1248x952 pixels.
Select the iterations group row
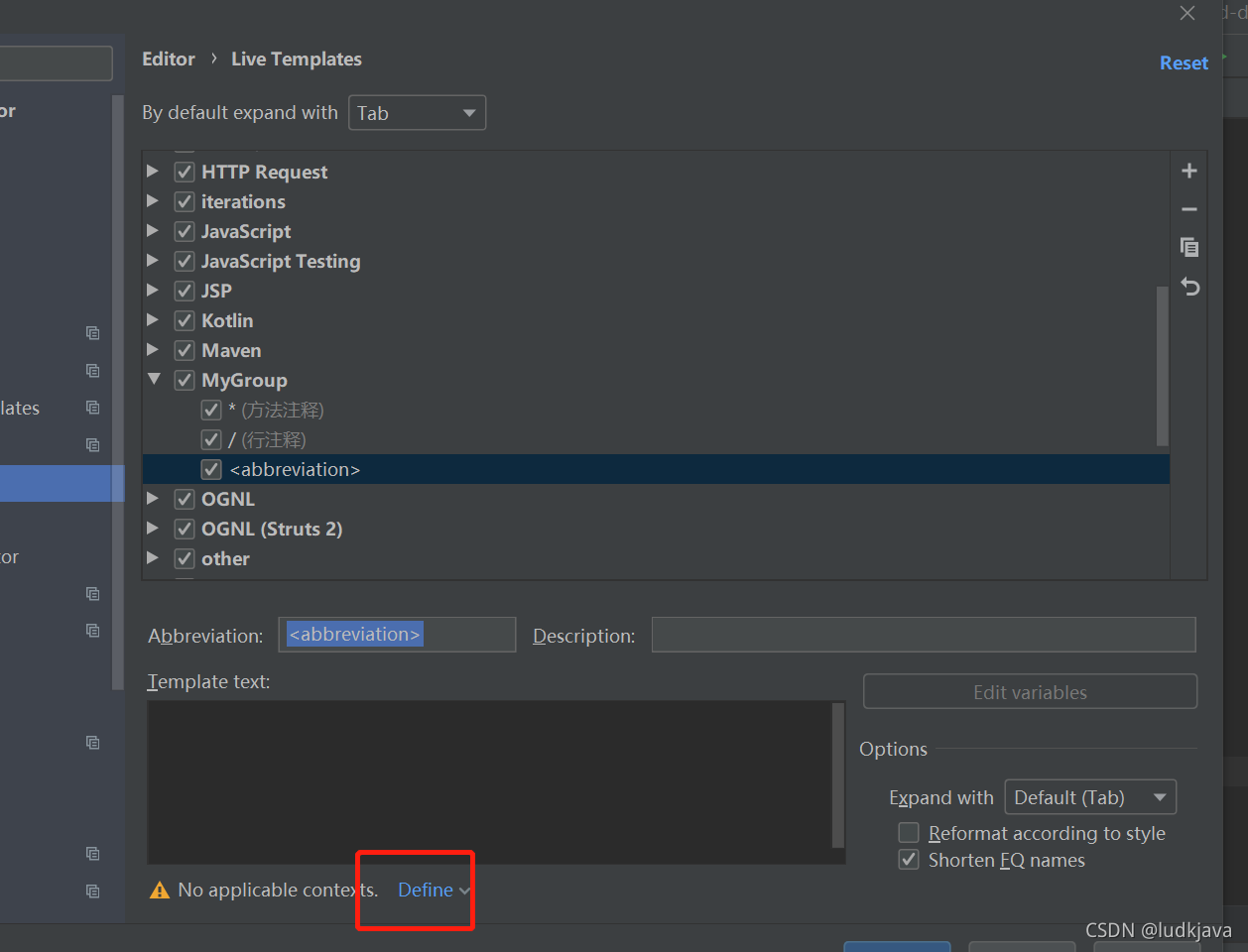pyautogui.click(x=656, y=201)
